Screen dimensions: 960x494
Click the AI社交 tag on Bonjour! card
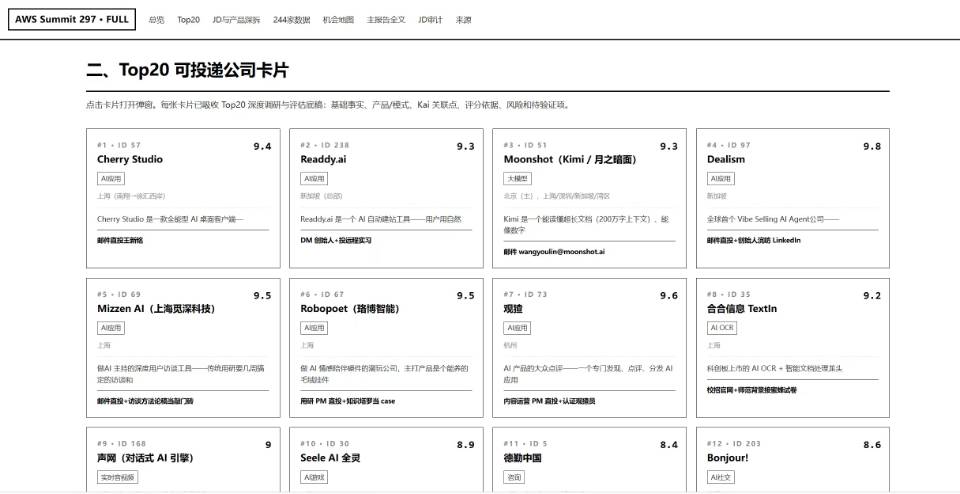click(x=721, y=477)
